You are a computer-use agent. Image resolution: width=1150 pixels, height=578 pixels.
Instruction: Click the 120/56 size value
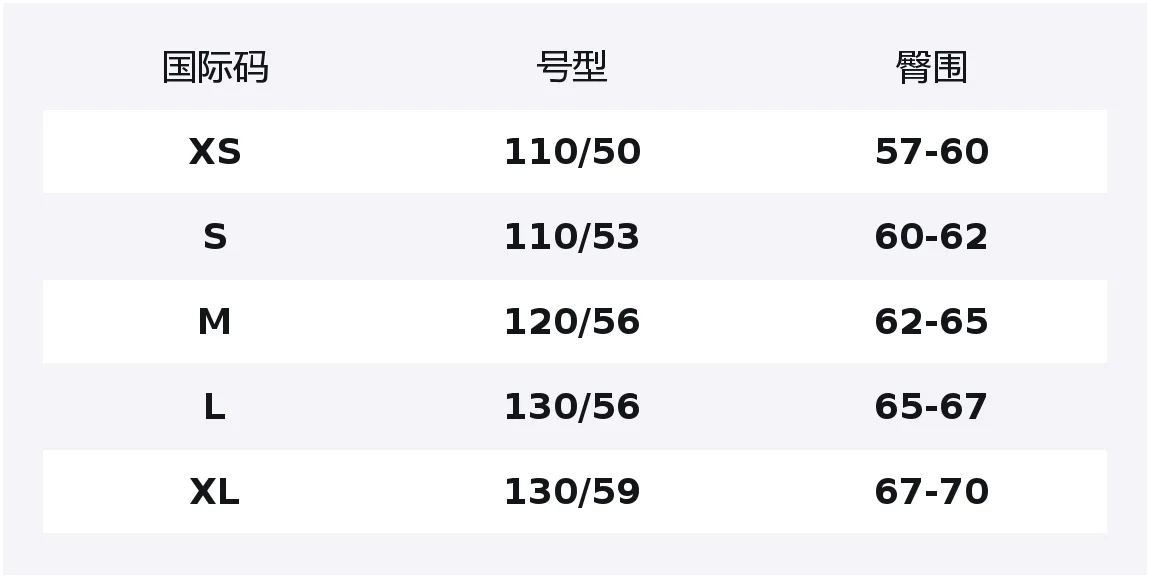click(572, 322)
